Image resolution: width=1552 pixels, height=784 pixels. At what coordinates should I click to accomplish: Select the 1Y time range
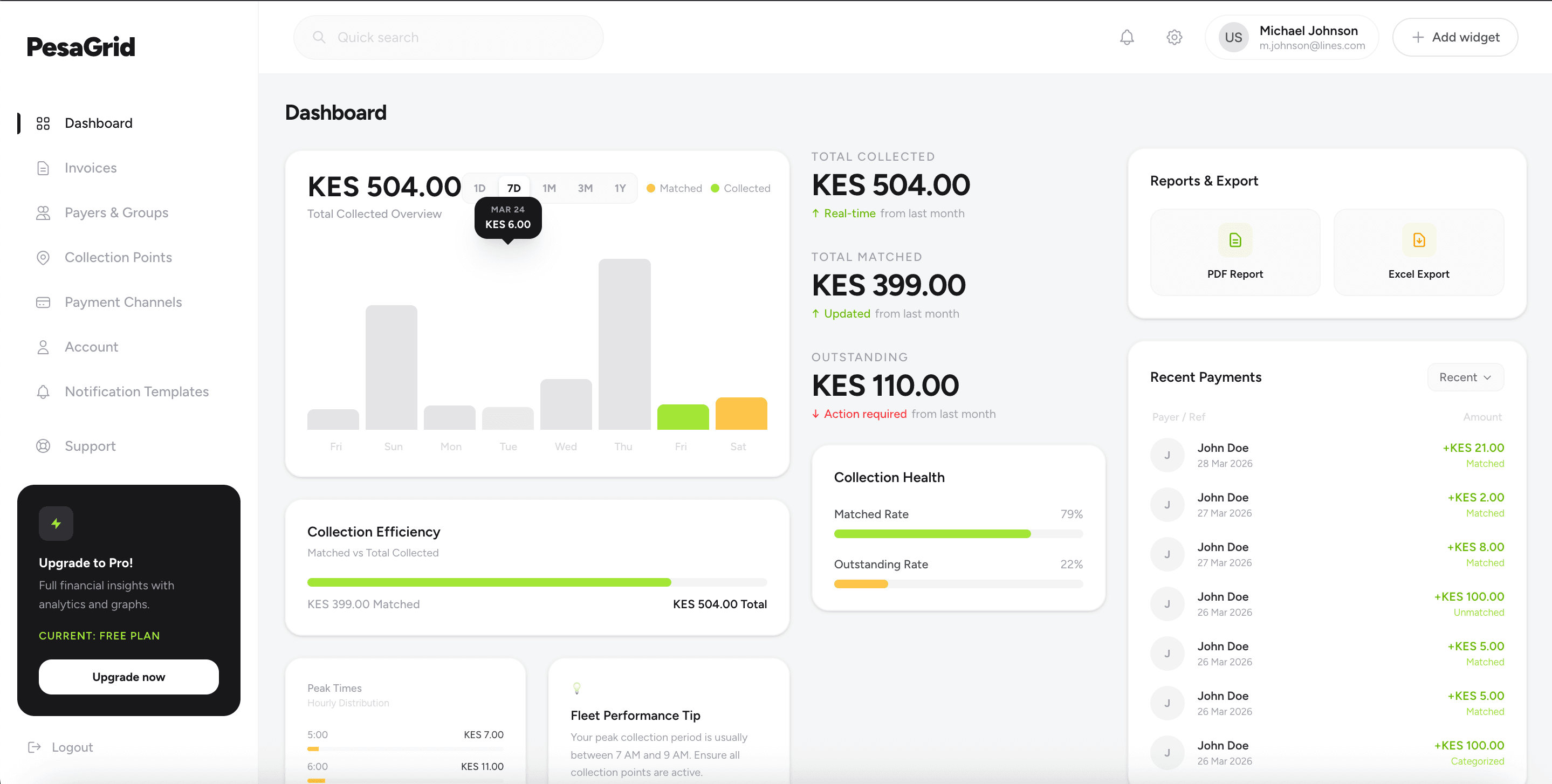[x=620, y=188]
